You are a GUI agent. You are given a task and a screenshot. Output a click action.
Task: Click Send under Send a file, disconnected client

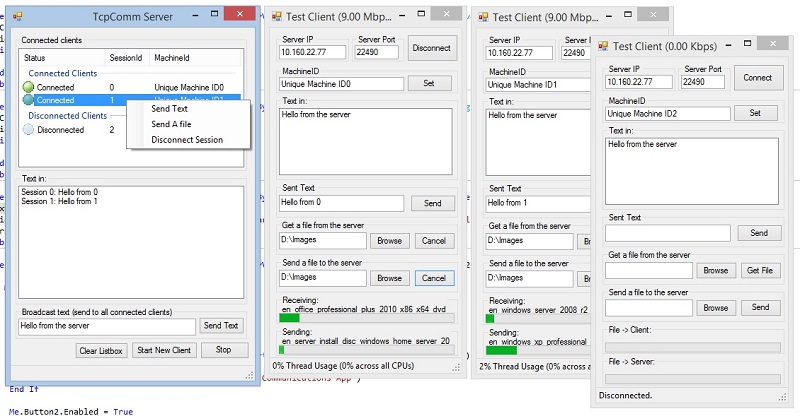click(760, 307)
